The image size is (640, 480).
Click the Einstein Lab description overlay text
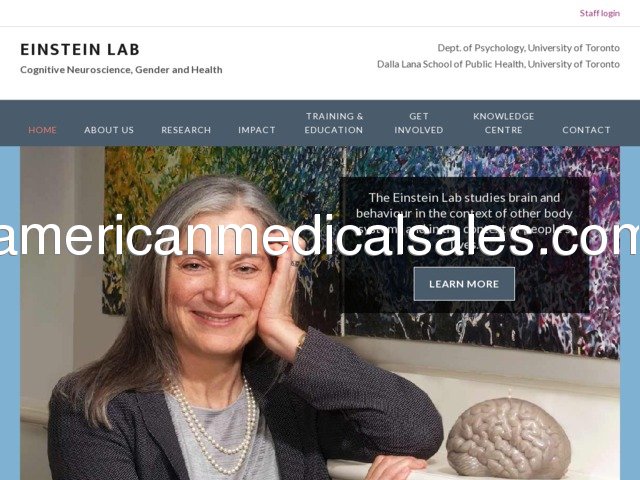point(464,221)
